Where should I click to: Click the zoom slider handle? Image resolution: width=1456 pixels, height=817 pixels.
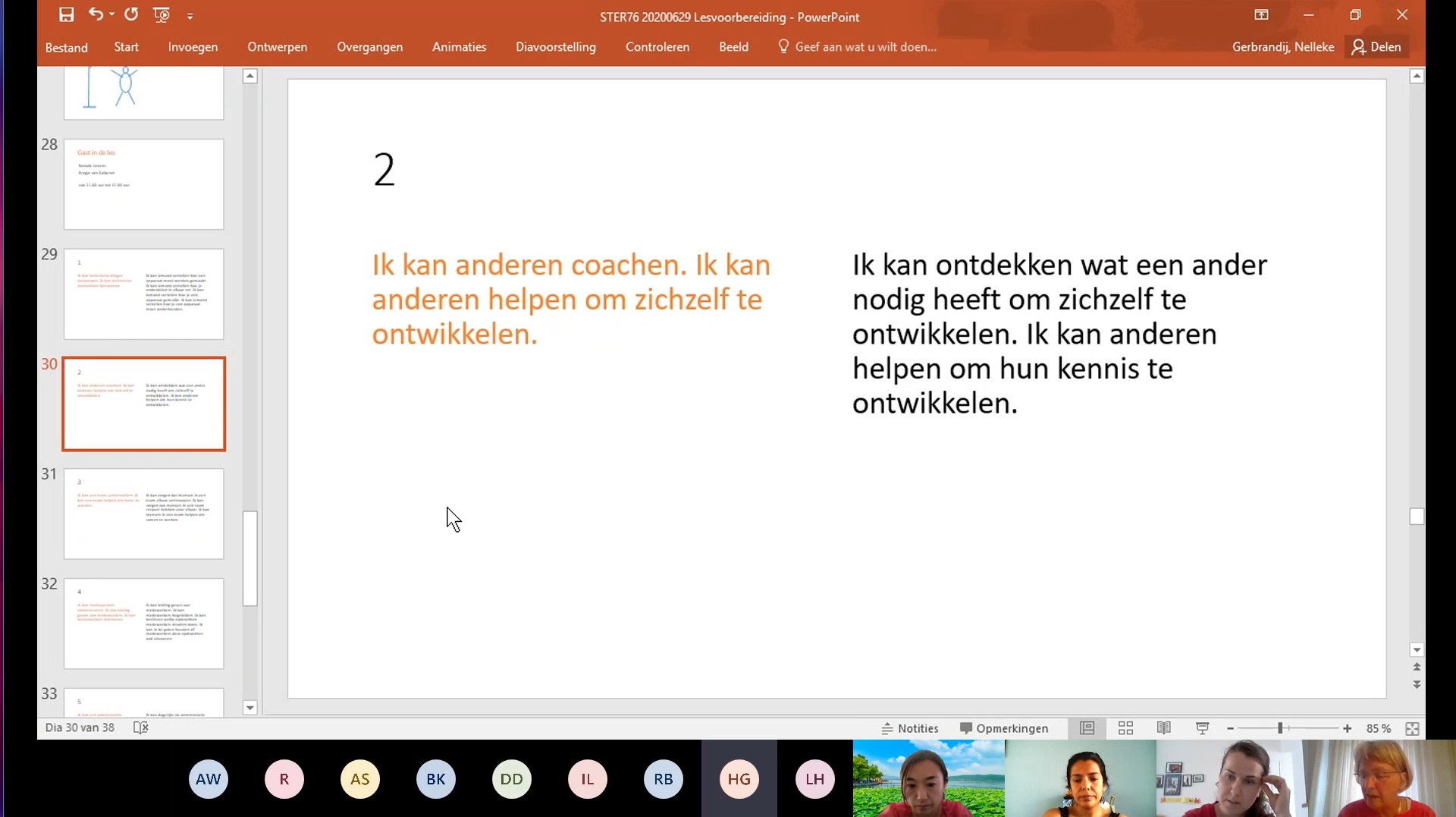tap(1280, 728)
